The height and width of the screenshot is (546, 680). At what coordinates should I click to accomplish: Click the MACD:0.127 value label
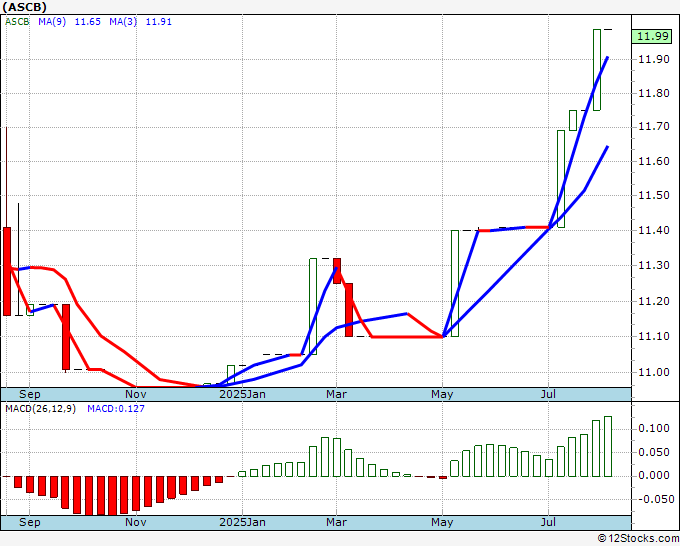(x=116, y=409)
